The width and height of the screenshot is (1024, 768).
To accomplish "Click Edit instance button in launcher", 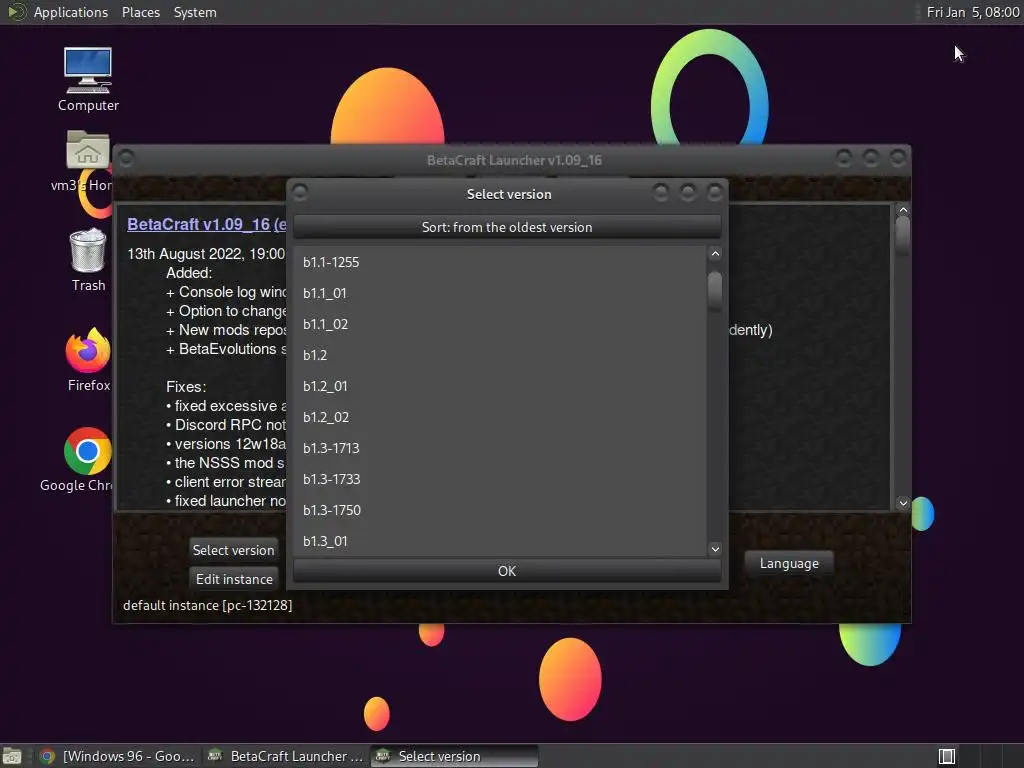I will tap(234, 579).
